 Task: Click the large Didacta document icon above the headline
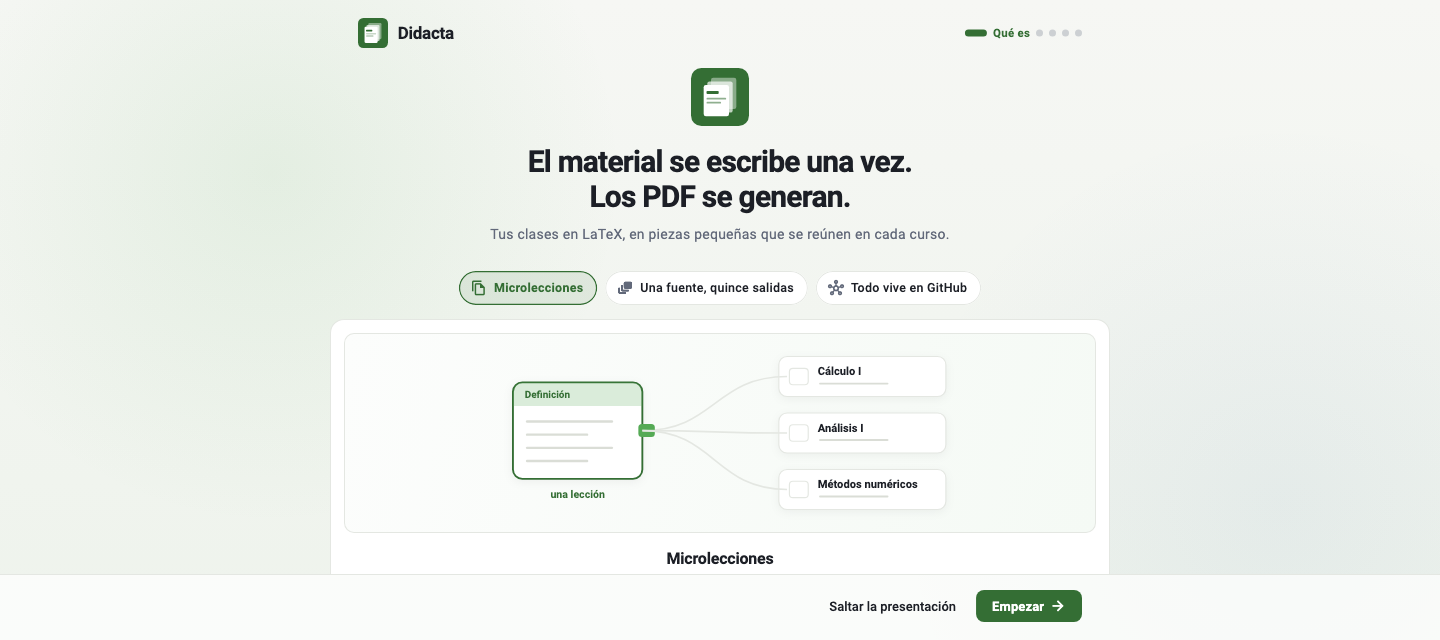click(x=720, y=97)
